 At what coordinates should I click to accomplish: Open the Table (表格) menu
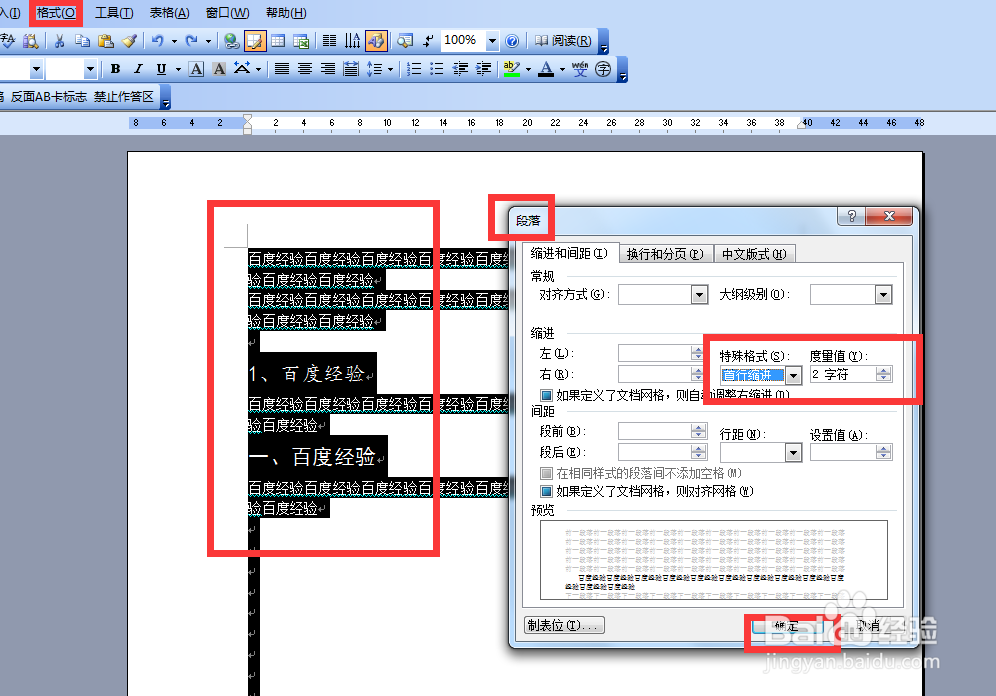pyautogui.click(x=169, y=13)
